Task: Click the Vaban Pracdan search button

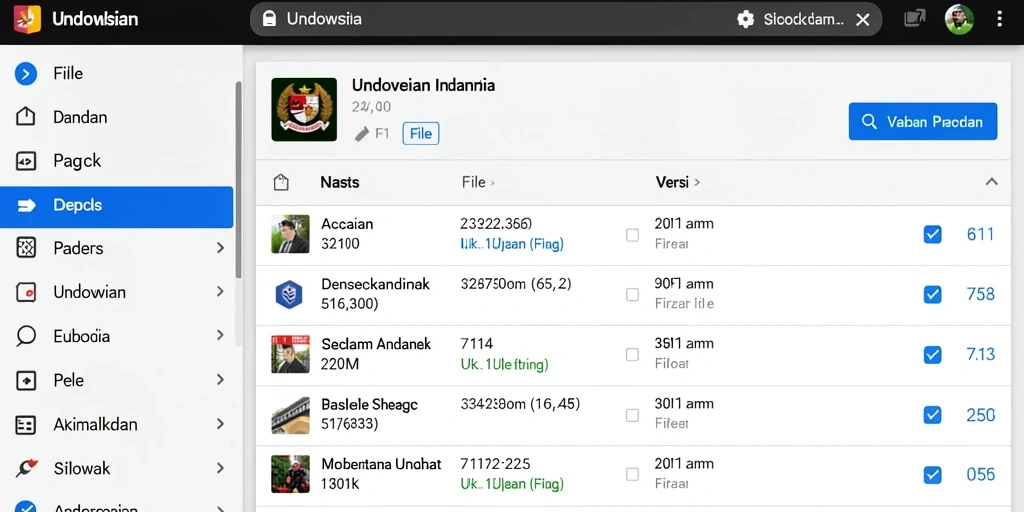Action: click(x=923, y=121)
